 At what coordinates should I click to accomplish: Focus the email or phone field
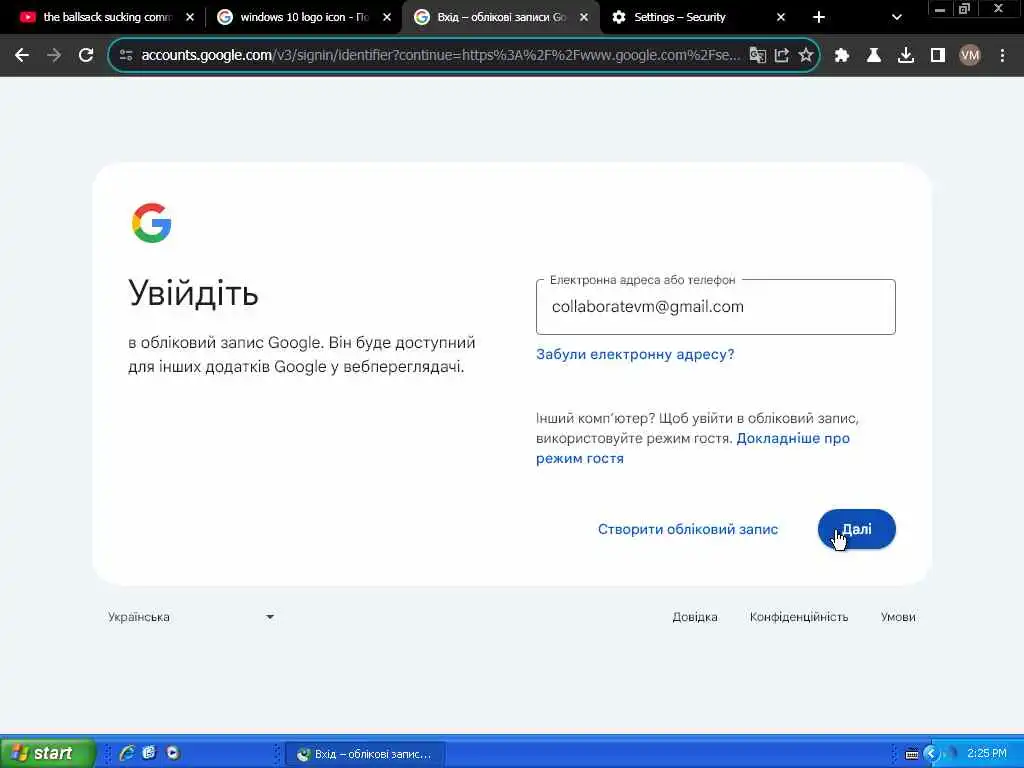[x=716, y=307]
